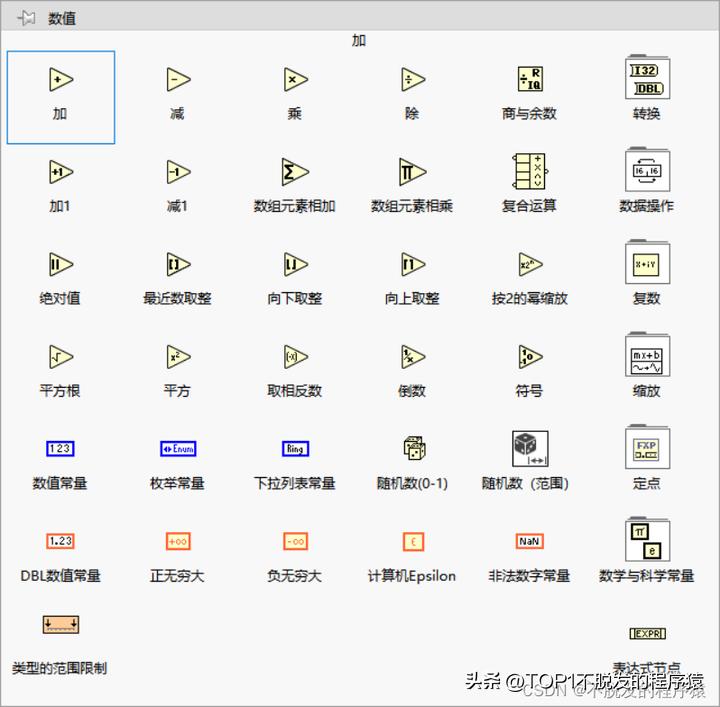Open the 缩放 subpalette
The height and width of the screenshot is (707, 720).
click(647, 354)
